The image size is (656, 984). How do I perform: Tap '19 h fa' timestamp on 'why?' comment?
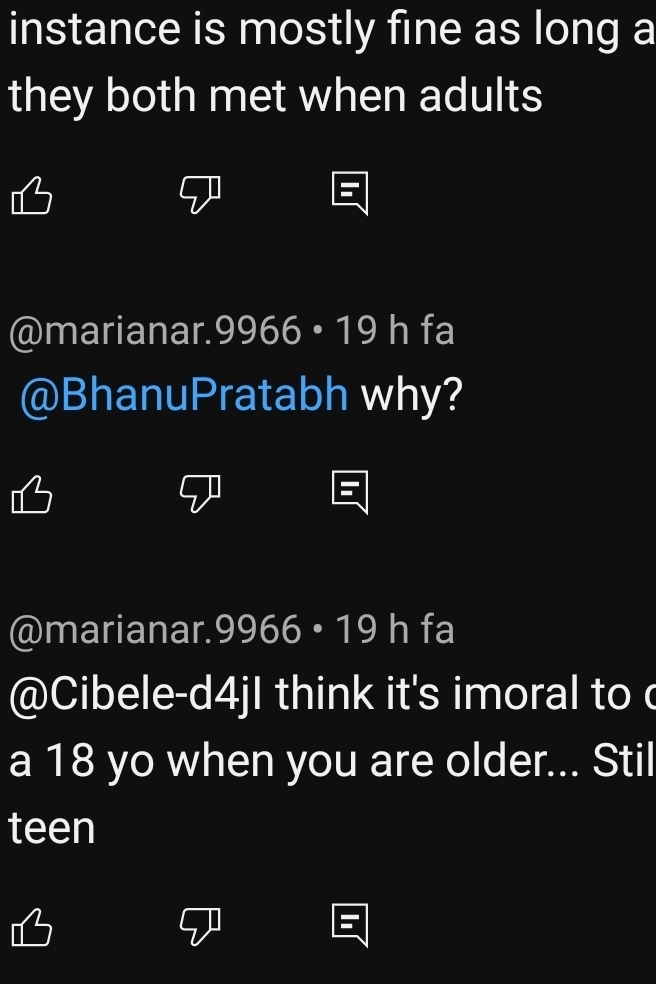(394, 330)
